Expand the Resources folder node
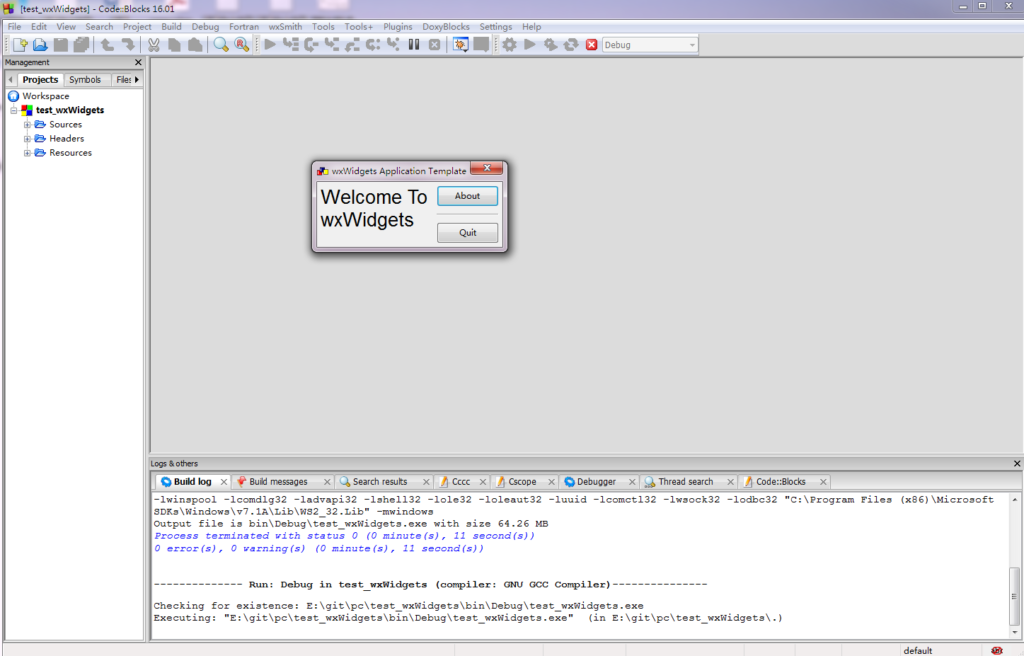1024x656 pixels. point(27,153)
